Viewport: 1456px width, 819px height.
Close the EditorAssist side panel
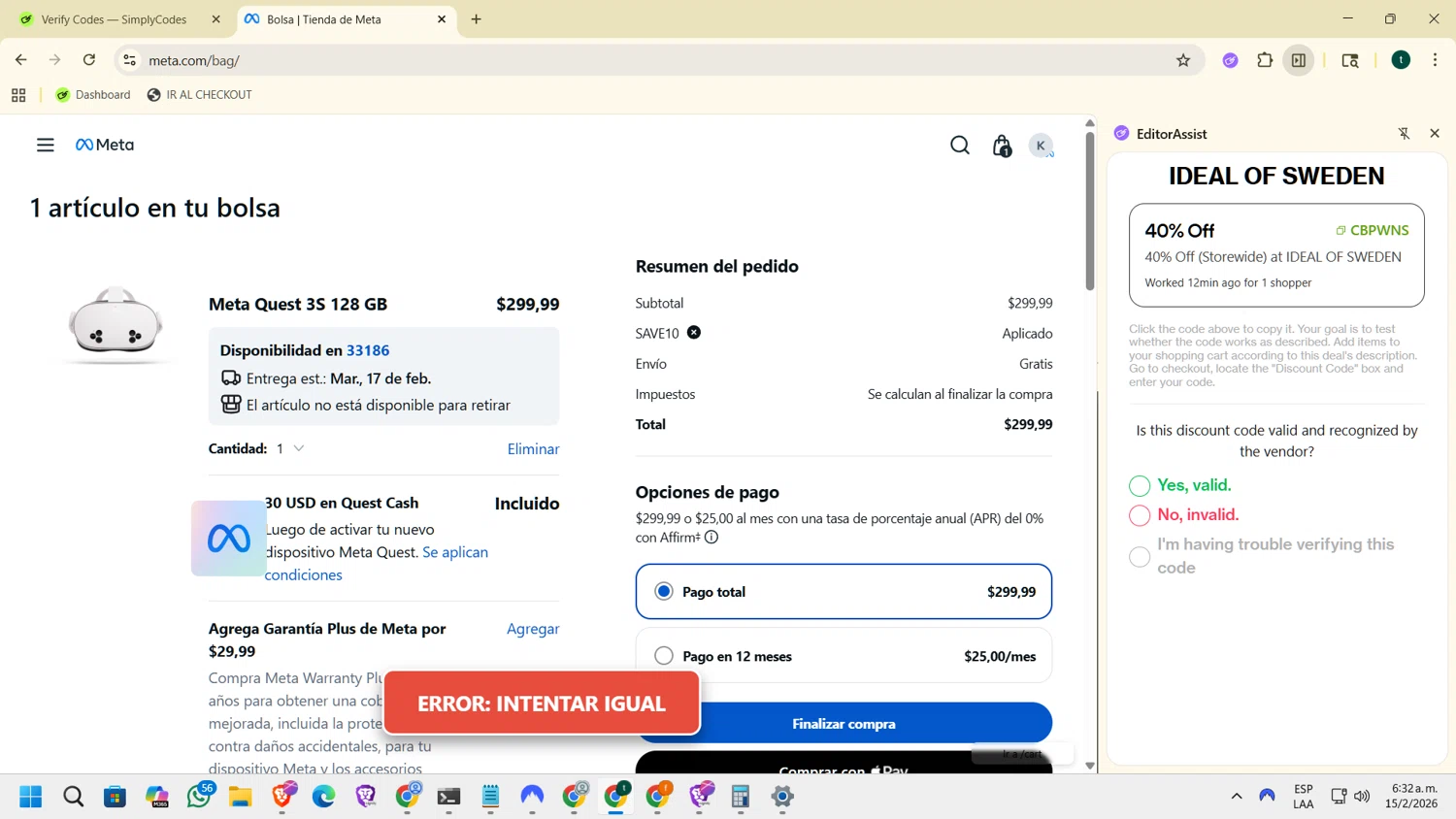coord(1435,134)
